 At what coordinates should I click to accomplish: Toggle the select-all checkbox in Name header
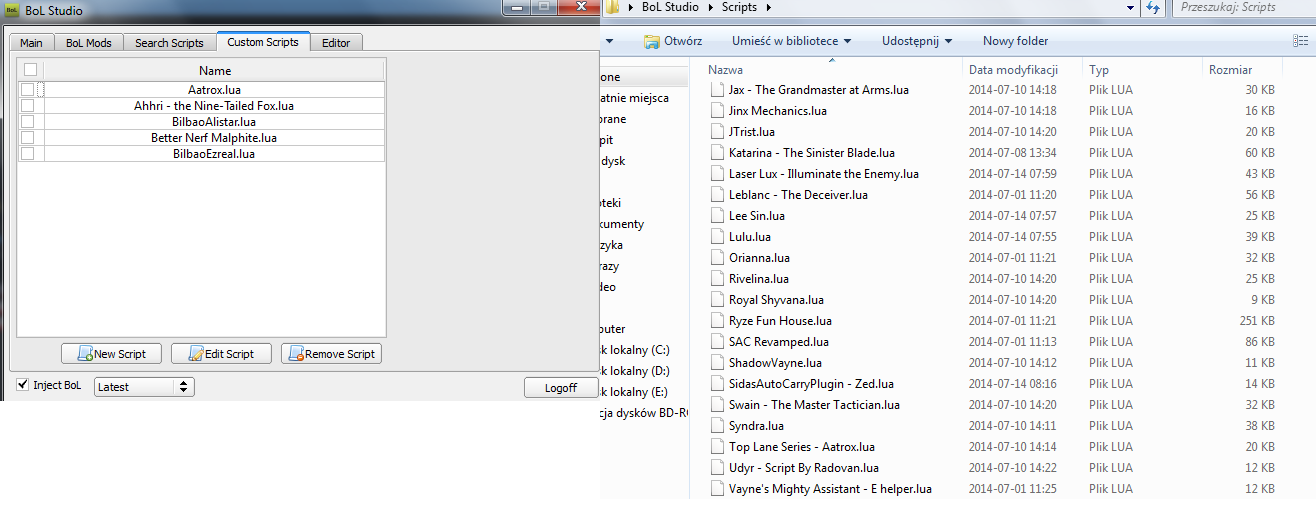(x=30, y=70)
